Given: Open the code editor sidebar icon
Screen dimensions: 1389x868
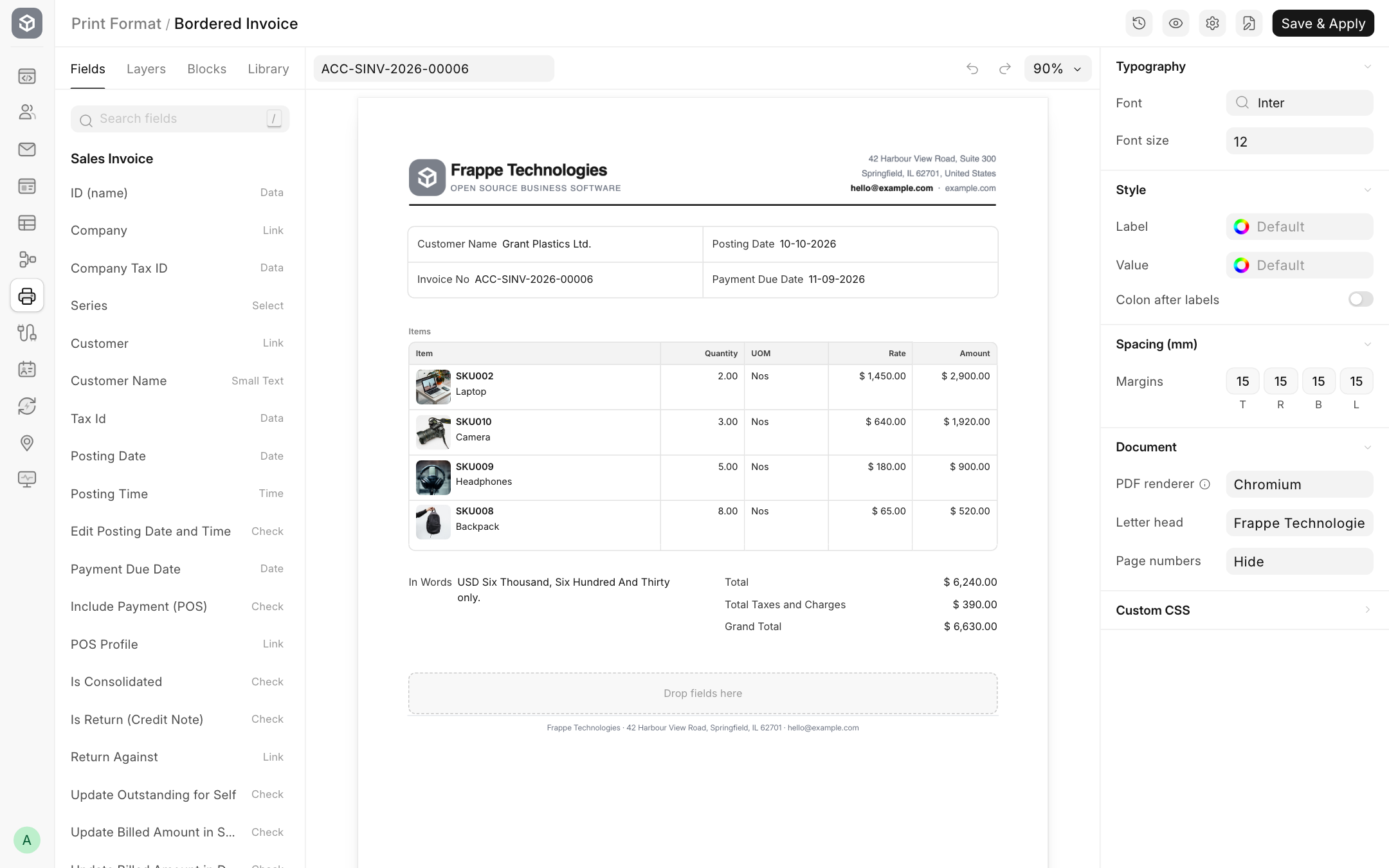Looking at the screenshot, I should point(27,77).
